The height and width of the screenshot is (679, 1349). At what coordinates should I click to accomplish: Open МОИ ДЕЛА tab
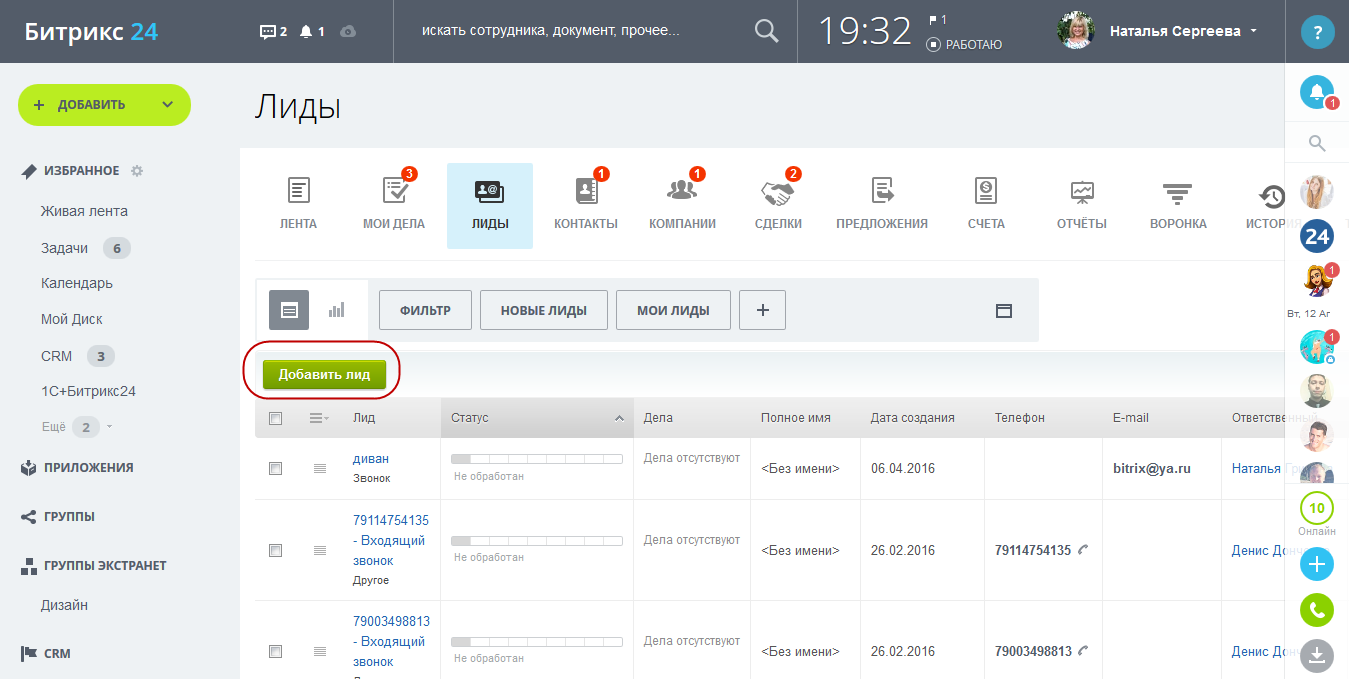[x=394, y=205]
